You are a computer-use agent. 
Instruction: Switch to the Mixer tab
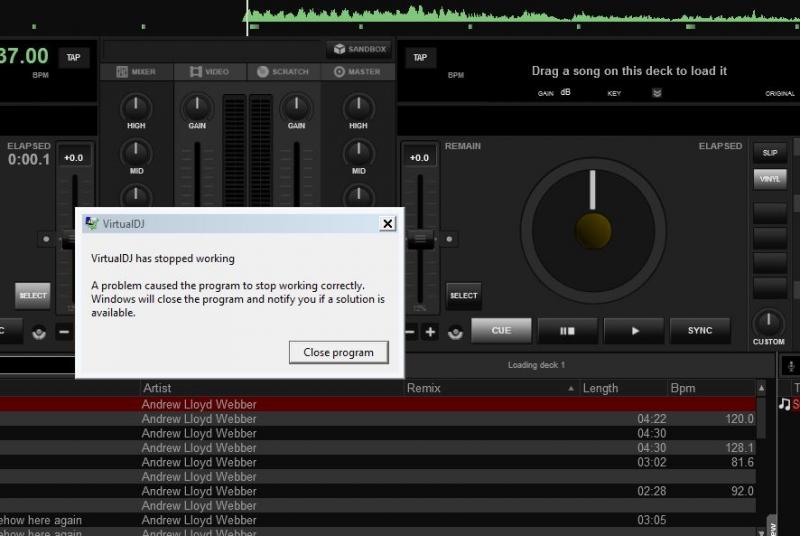click(136, 72)
